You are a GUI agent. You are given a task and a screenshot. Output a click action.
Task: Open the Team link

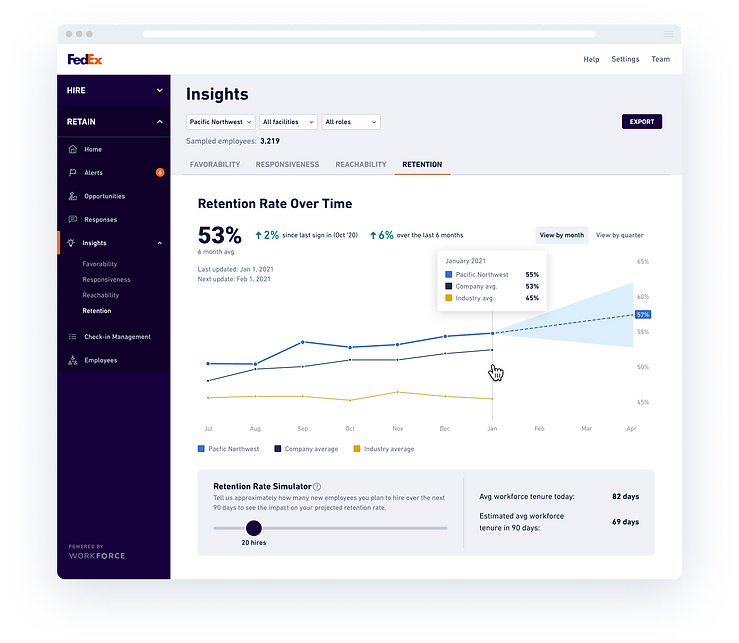pos(661,59)
